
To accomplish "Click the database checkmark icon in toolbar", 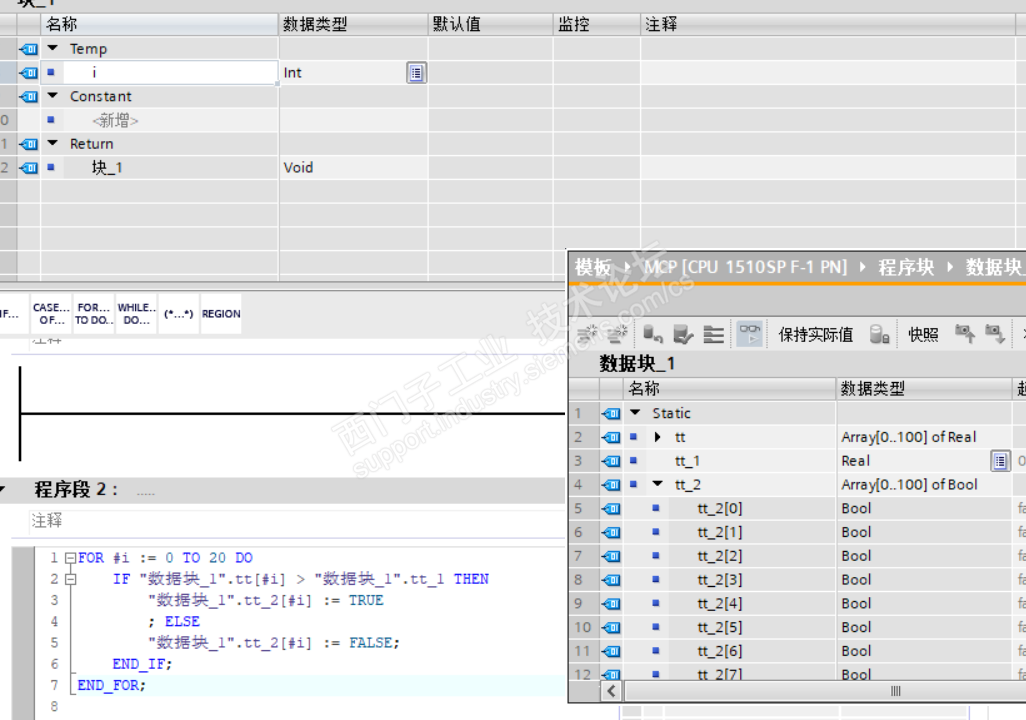I will (x=682, y=334).
